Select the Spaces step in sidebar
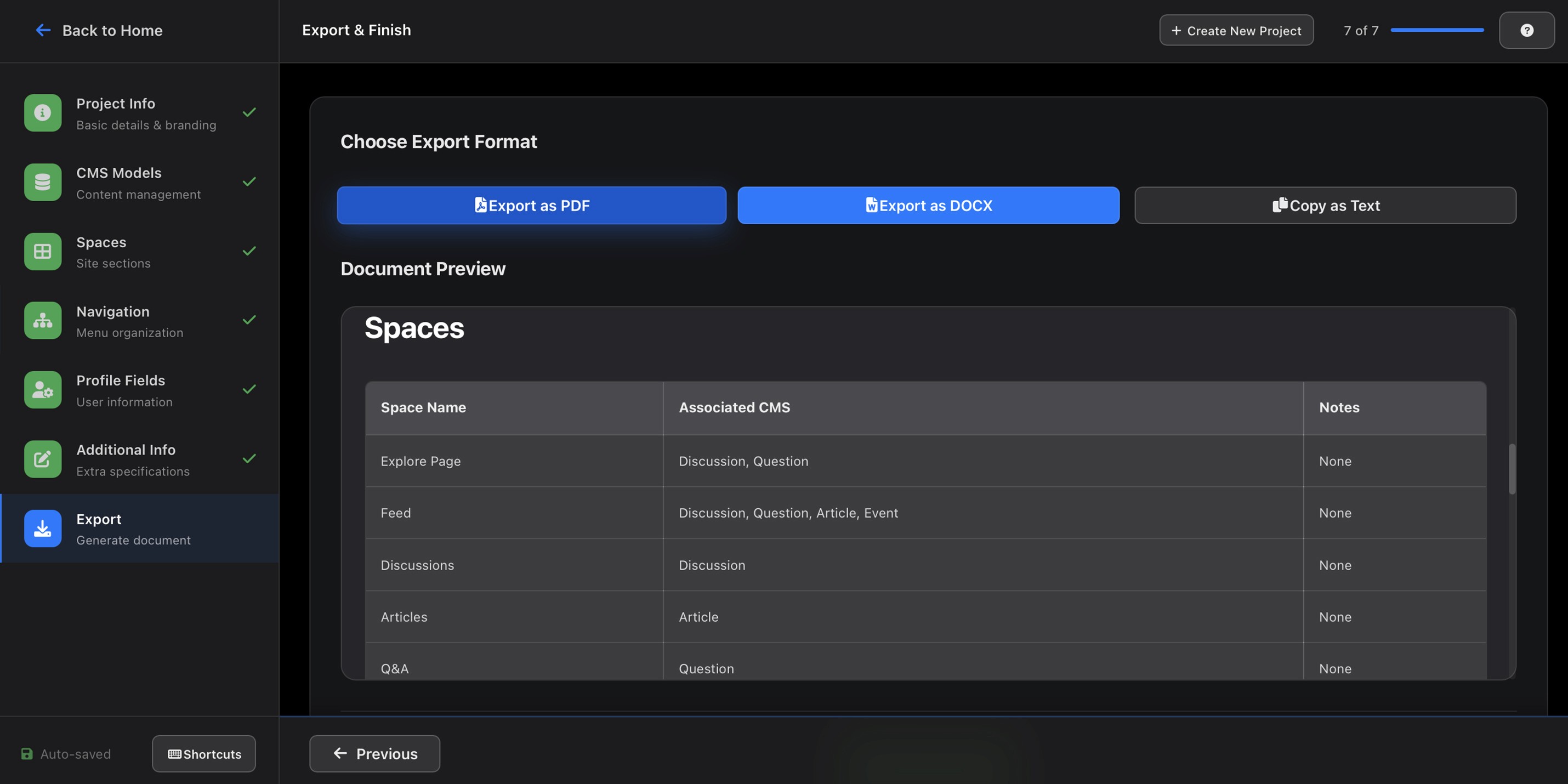The width and height of the screenshot is (1568, 784). [140, 252]
